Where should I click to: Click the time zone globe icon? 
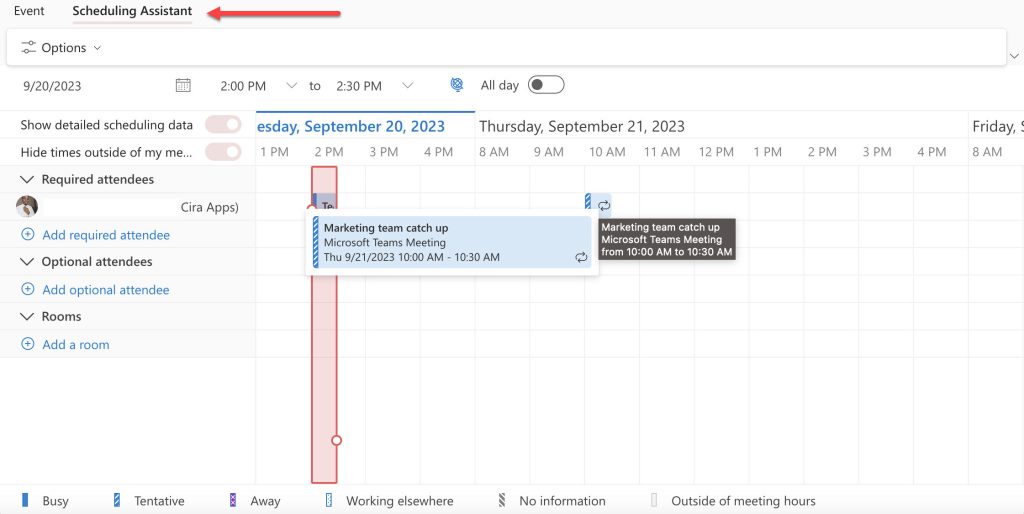coord(457,85)
